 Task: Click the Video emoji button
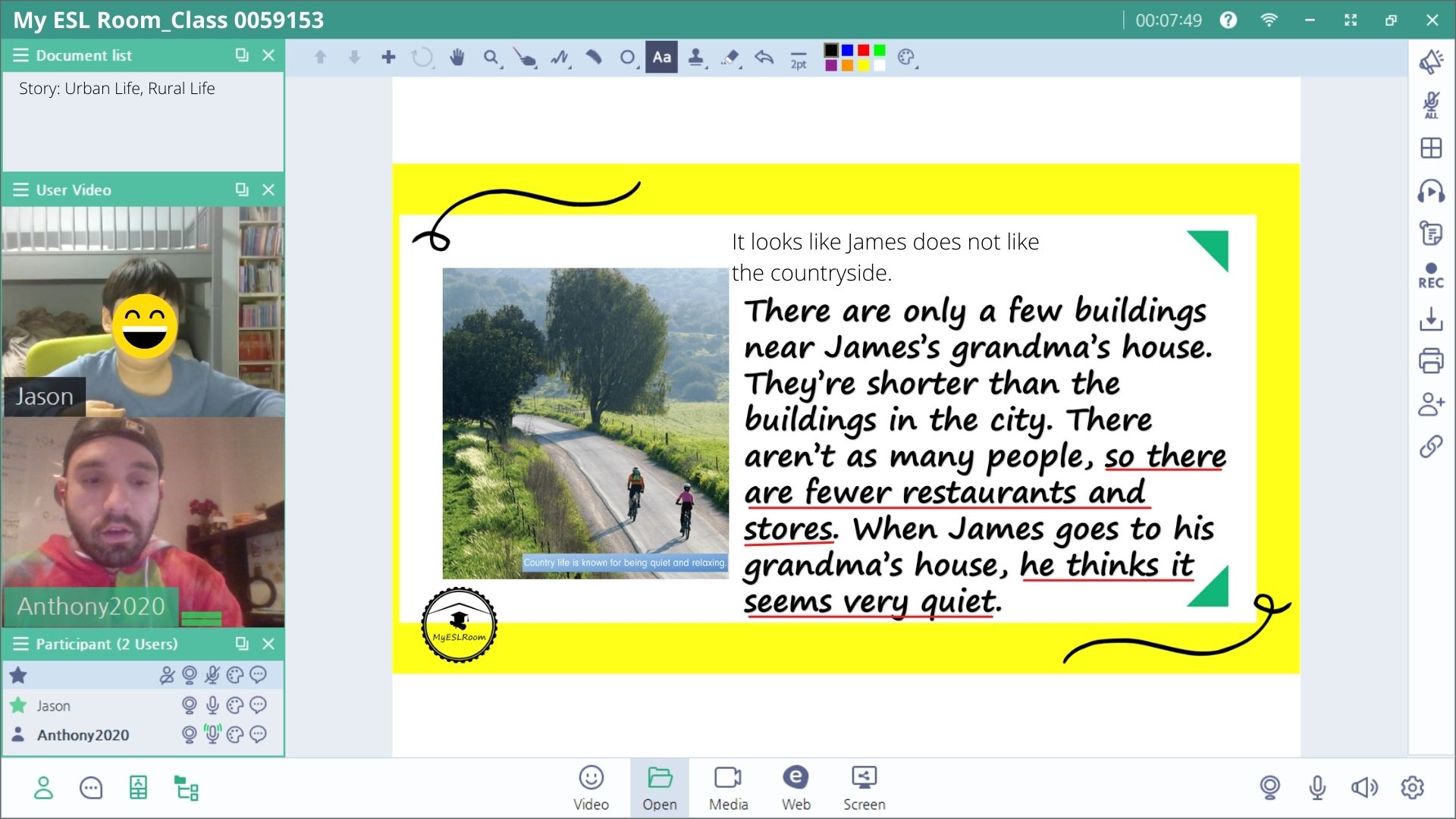pos(591,788)
